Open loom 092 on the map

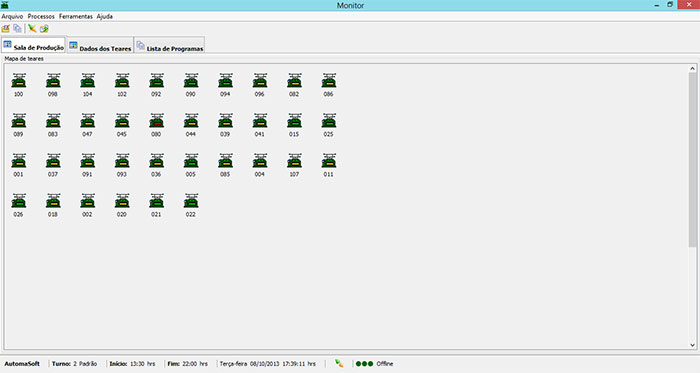tap(156, 81)
